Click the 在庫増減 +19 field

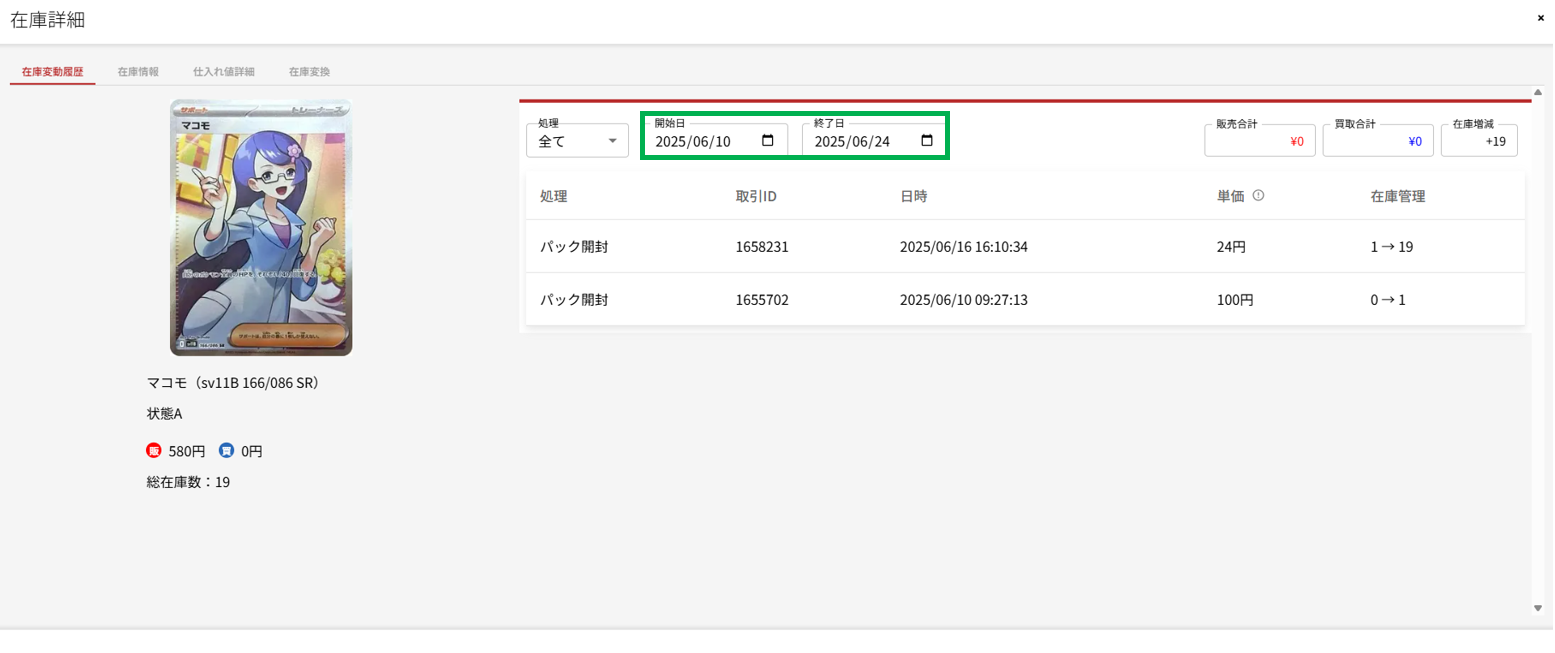click(x=1479, y=140)
